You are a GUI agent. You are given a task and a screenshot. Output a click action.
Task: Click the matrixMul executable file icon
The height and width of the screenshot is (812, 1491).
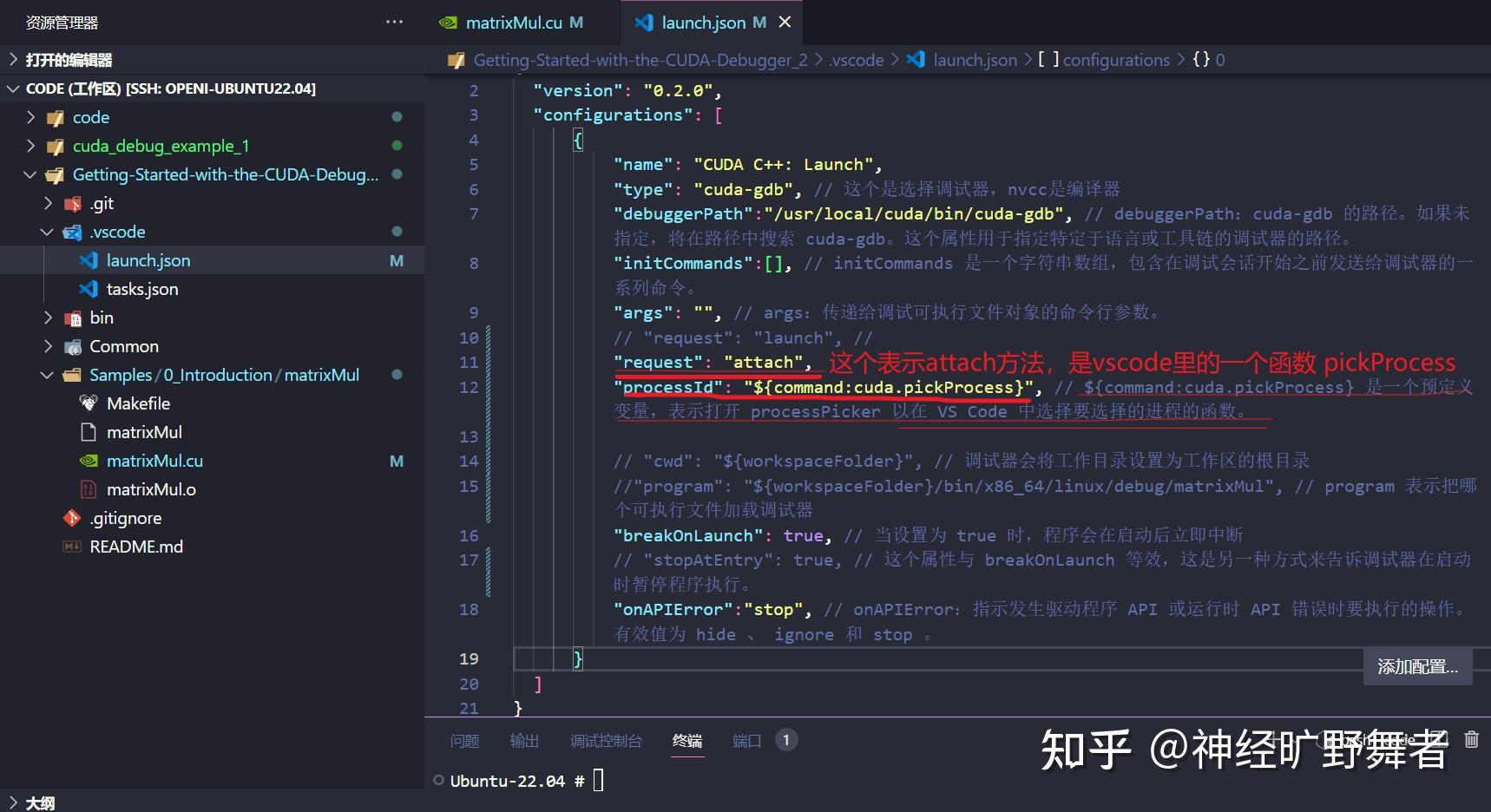pos(89,431)
